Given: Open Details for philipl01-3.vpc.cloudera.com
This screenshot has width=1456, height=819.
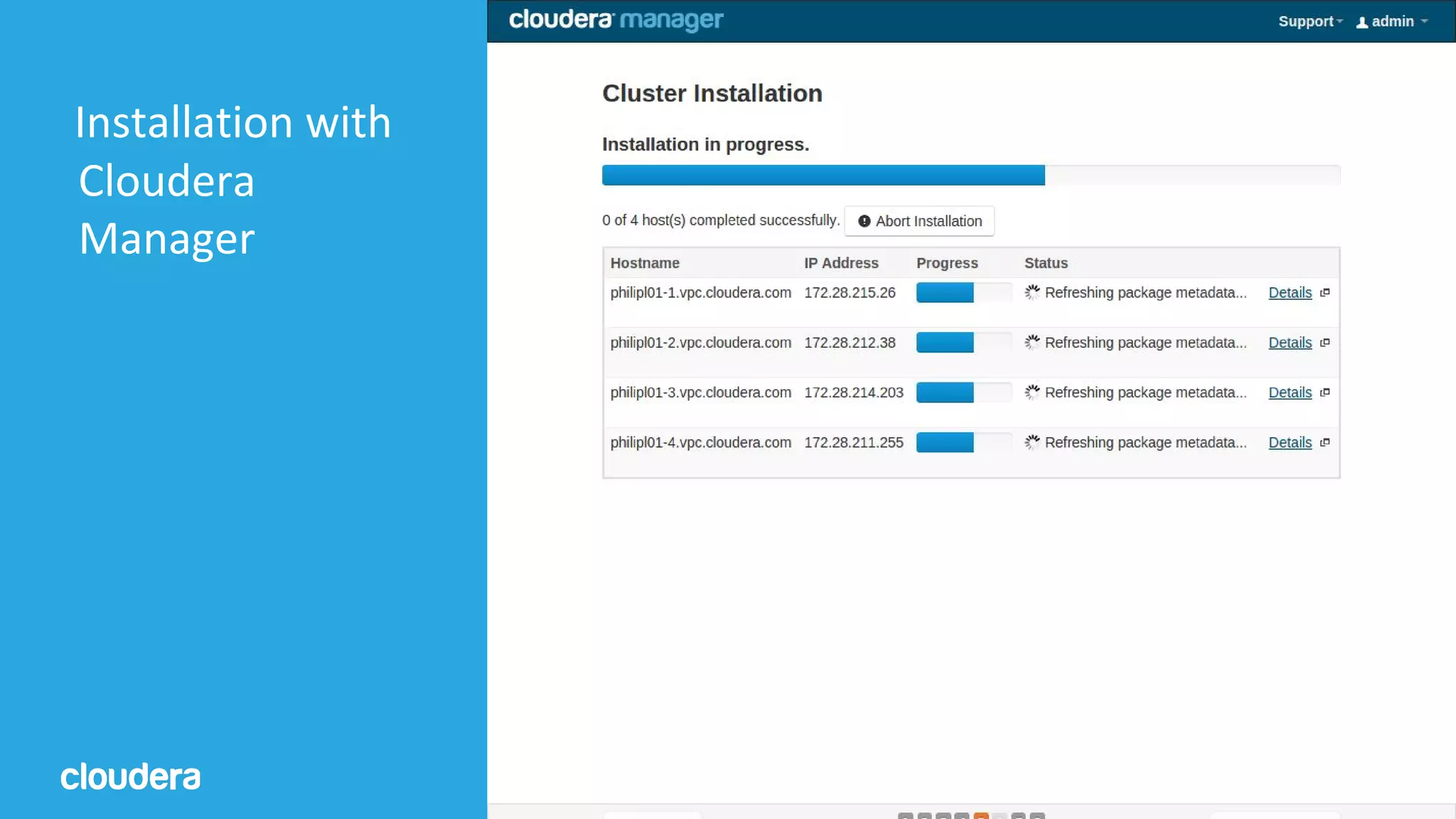Looking at the screenshot, I should (x=1290, y=392).
